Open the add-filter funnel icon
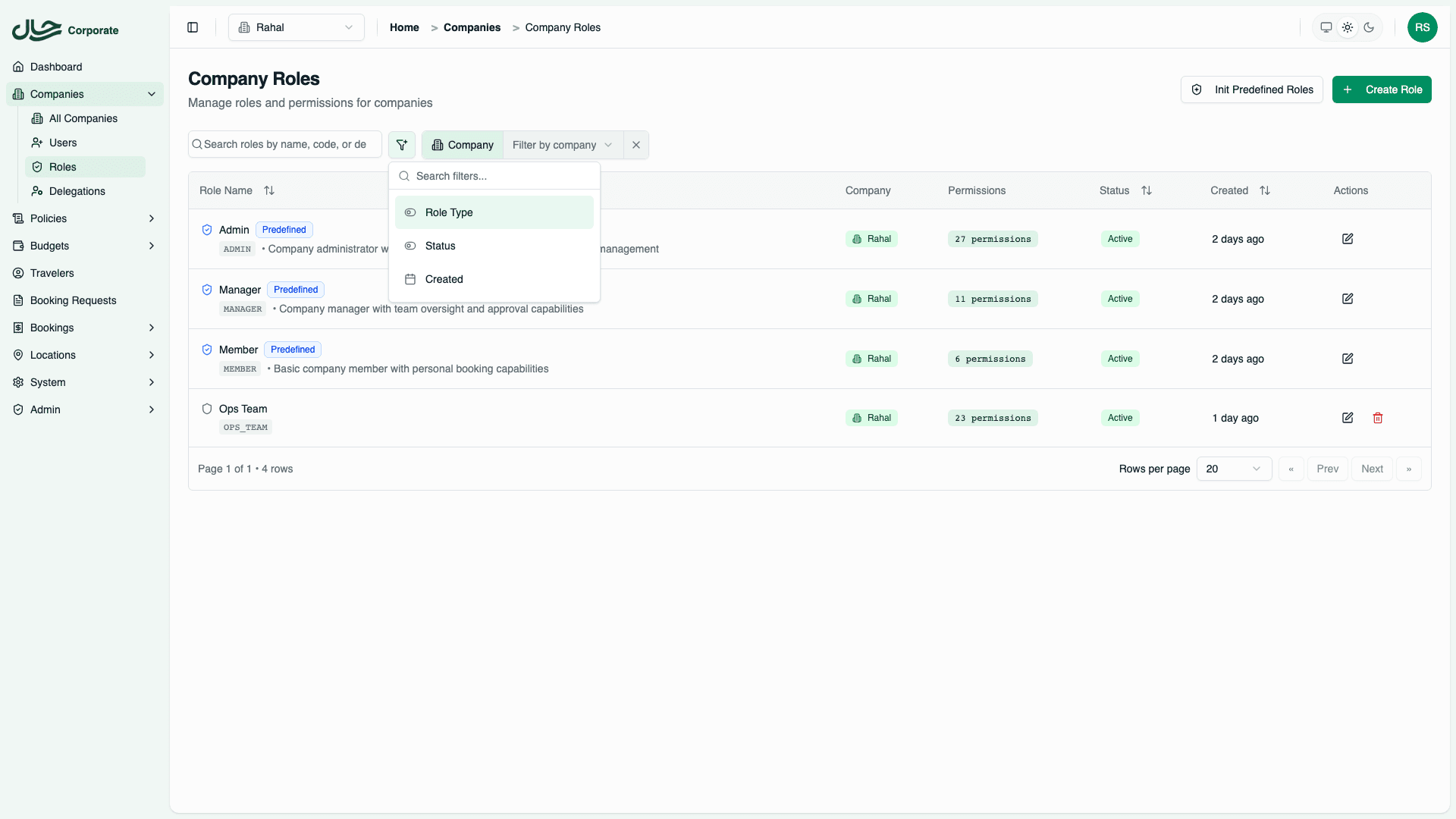The height and width of the screenshot is (819, 1456). coord(402,144)
